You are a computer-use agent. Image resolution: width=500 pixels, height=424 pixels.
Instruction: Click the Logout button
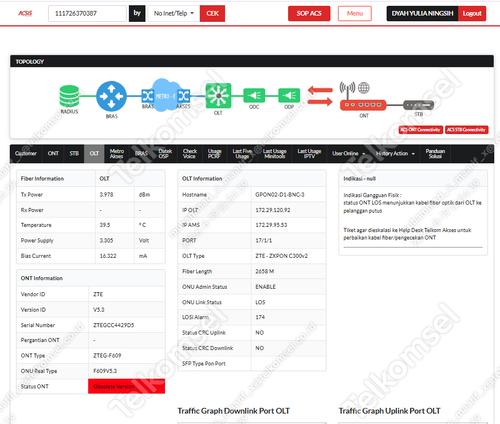tap(472, 13)
